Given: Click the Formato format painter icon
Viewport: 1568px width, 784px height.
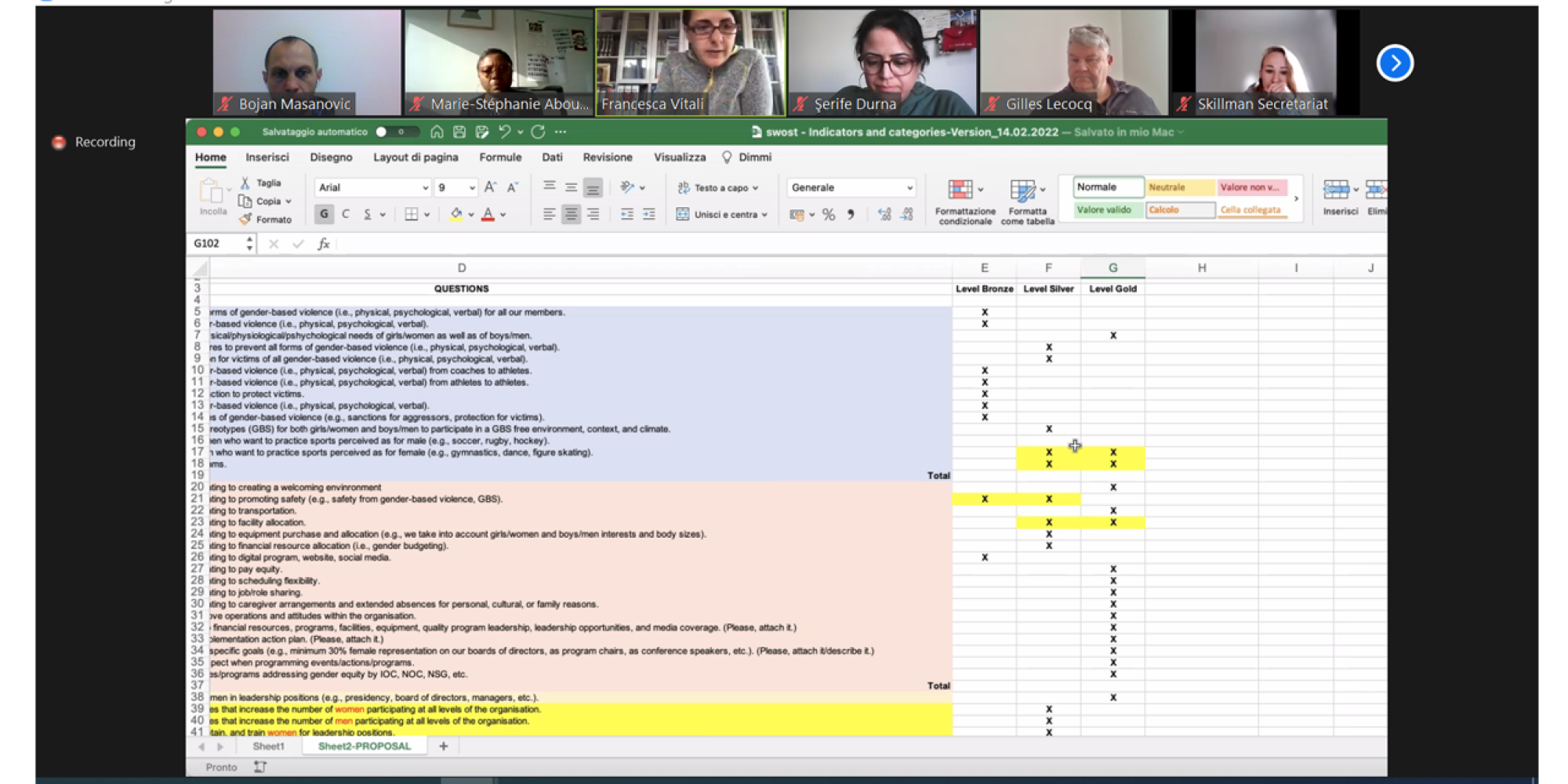Looking at the screenshot, I should pos(246,220).
